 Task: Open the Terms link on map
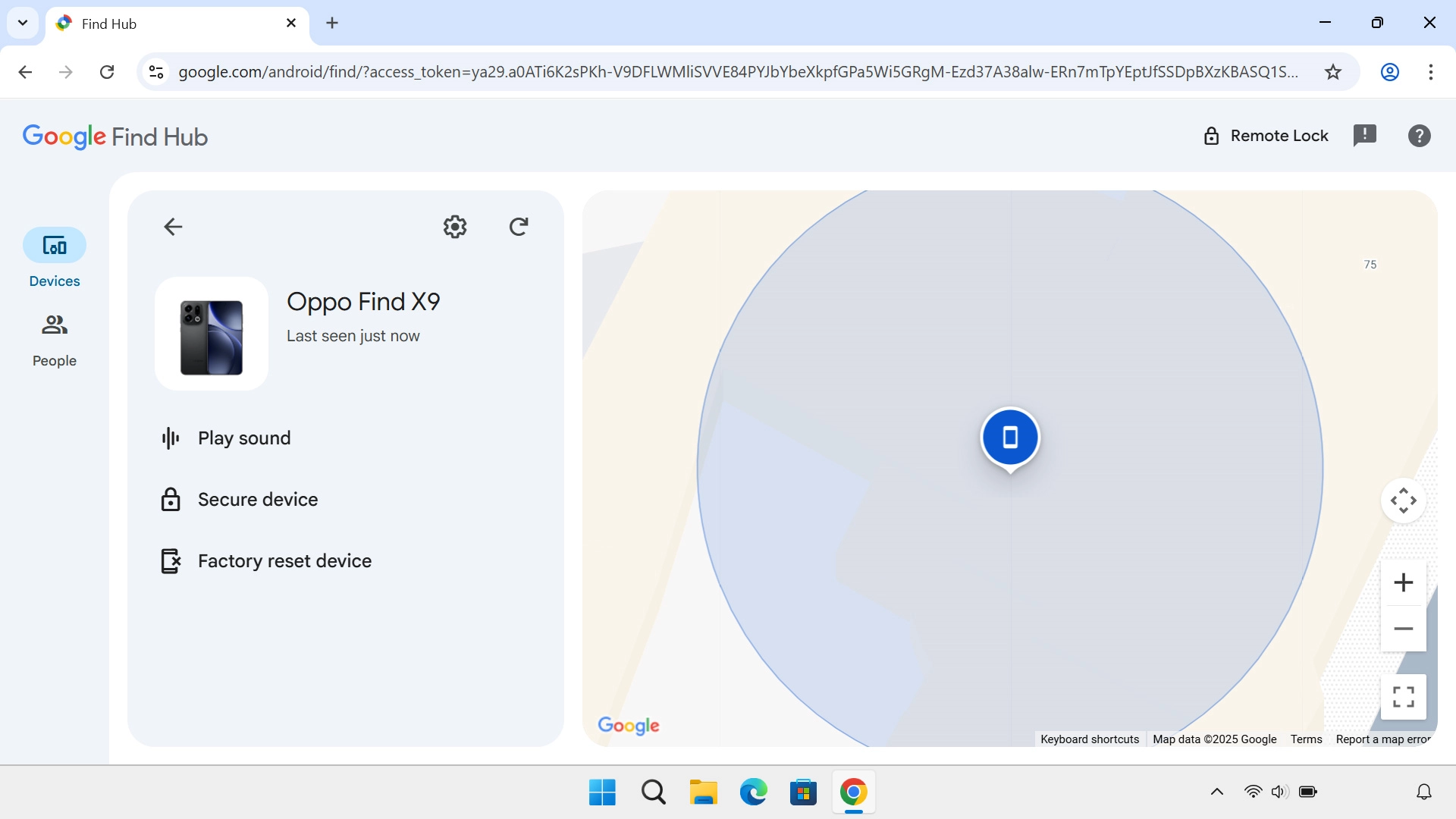pos(1306,739)
